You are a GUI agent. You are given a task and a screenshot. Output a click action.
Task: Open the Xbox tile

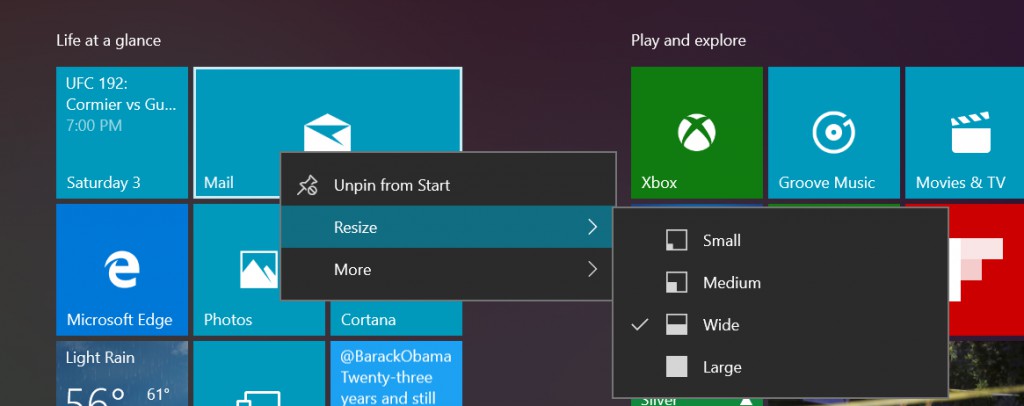(696, 133)
